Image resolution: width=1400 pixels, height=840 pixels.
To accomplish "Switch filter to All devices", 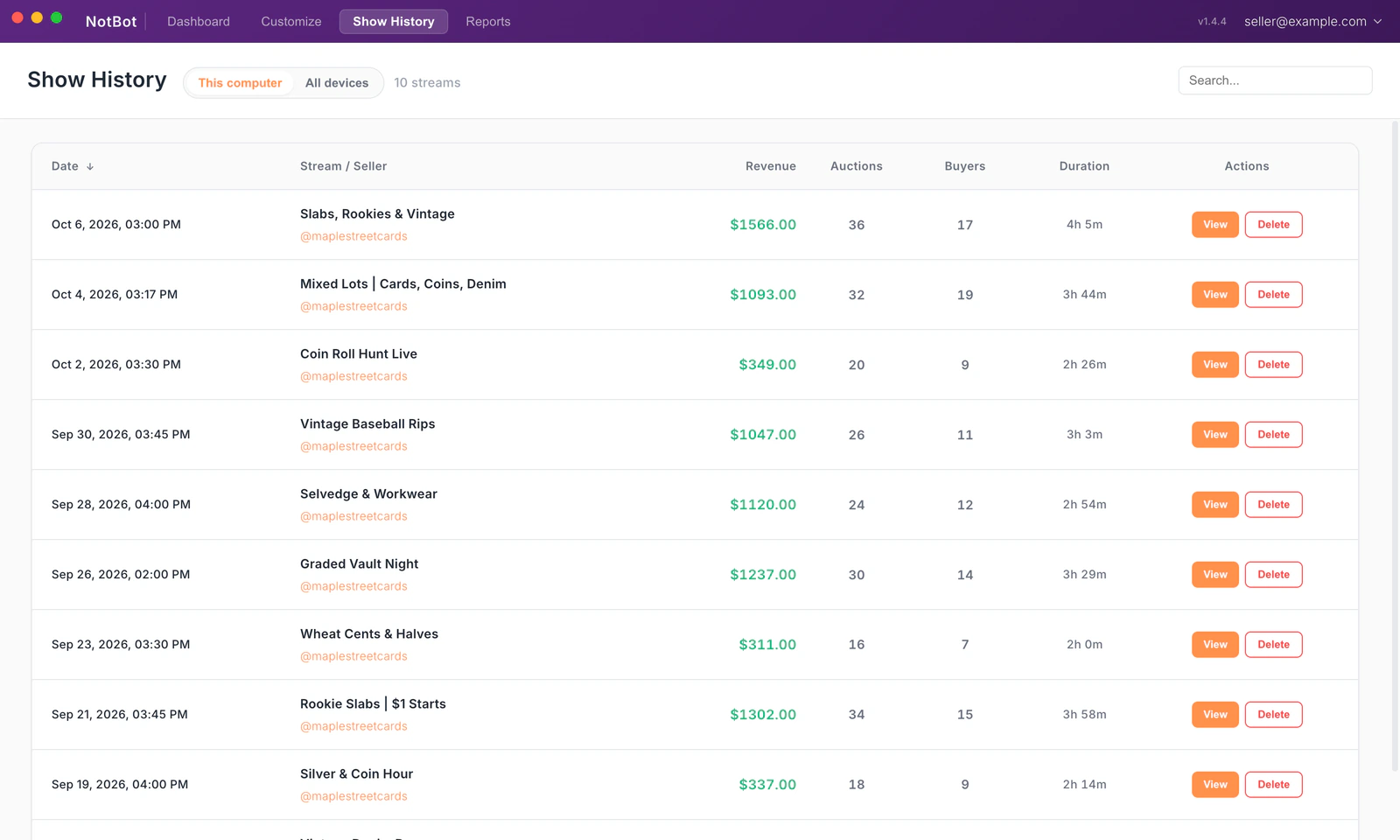I will [x=337, y=83].
